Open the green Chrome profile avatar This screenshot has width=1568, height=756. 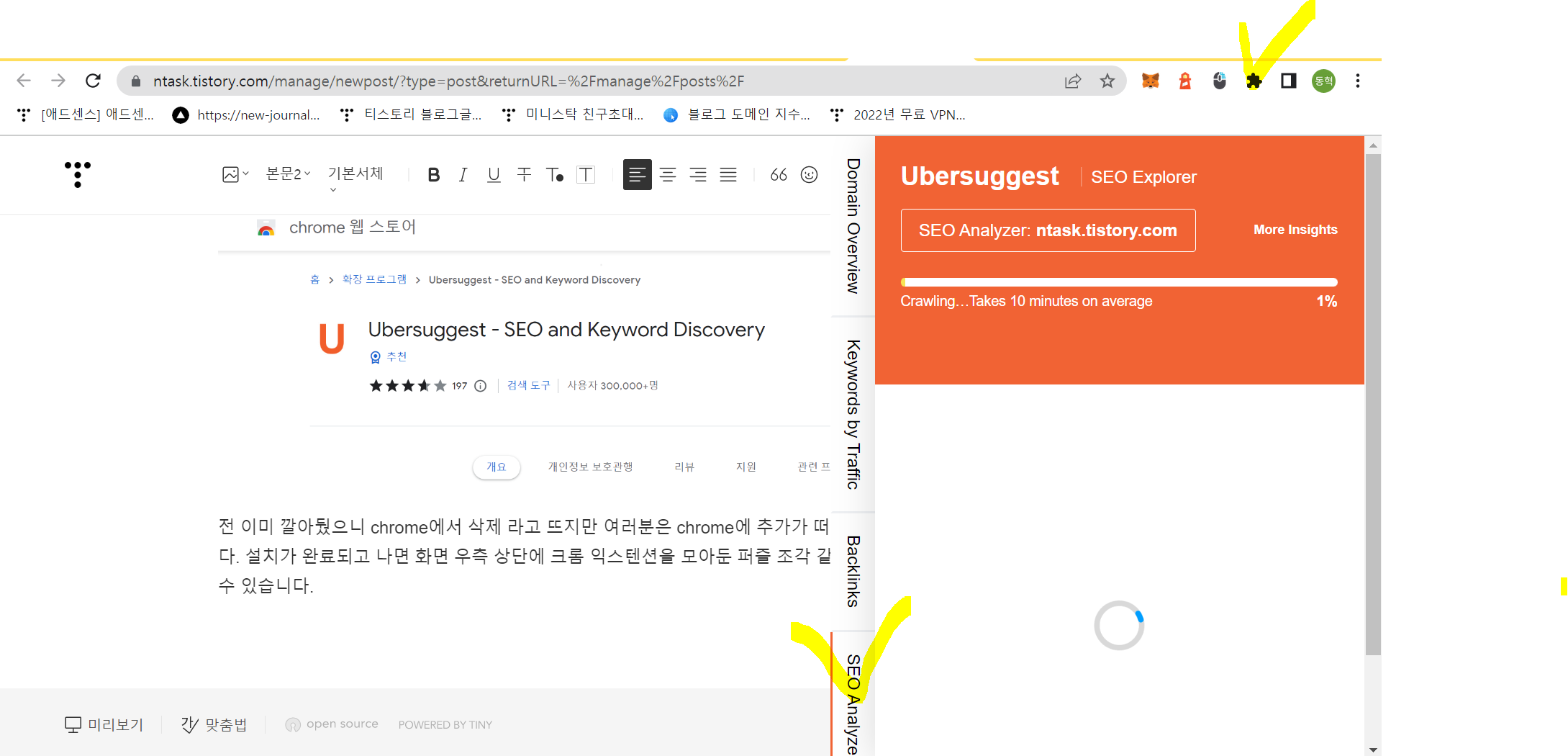pyautogui.click(x=1323, y=81)
